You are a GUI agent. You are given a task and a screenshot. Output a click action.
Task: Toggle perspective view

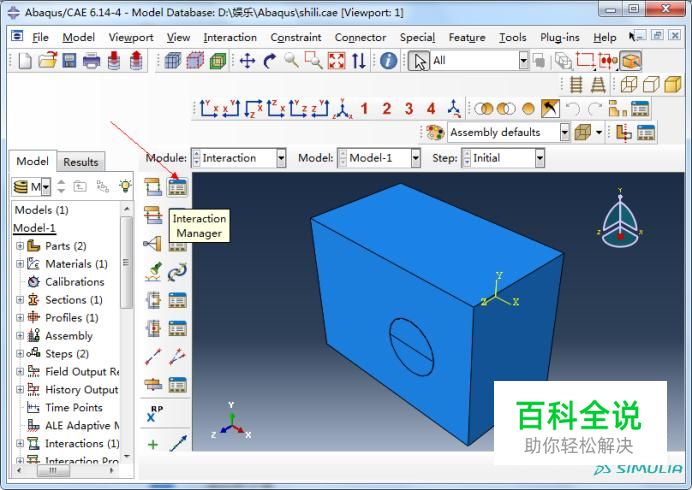(x=598, y=84)
